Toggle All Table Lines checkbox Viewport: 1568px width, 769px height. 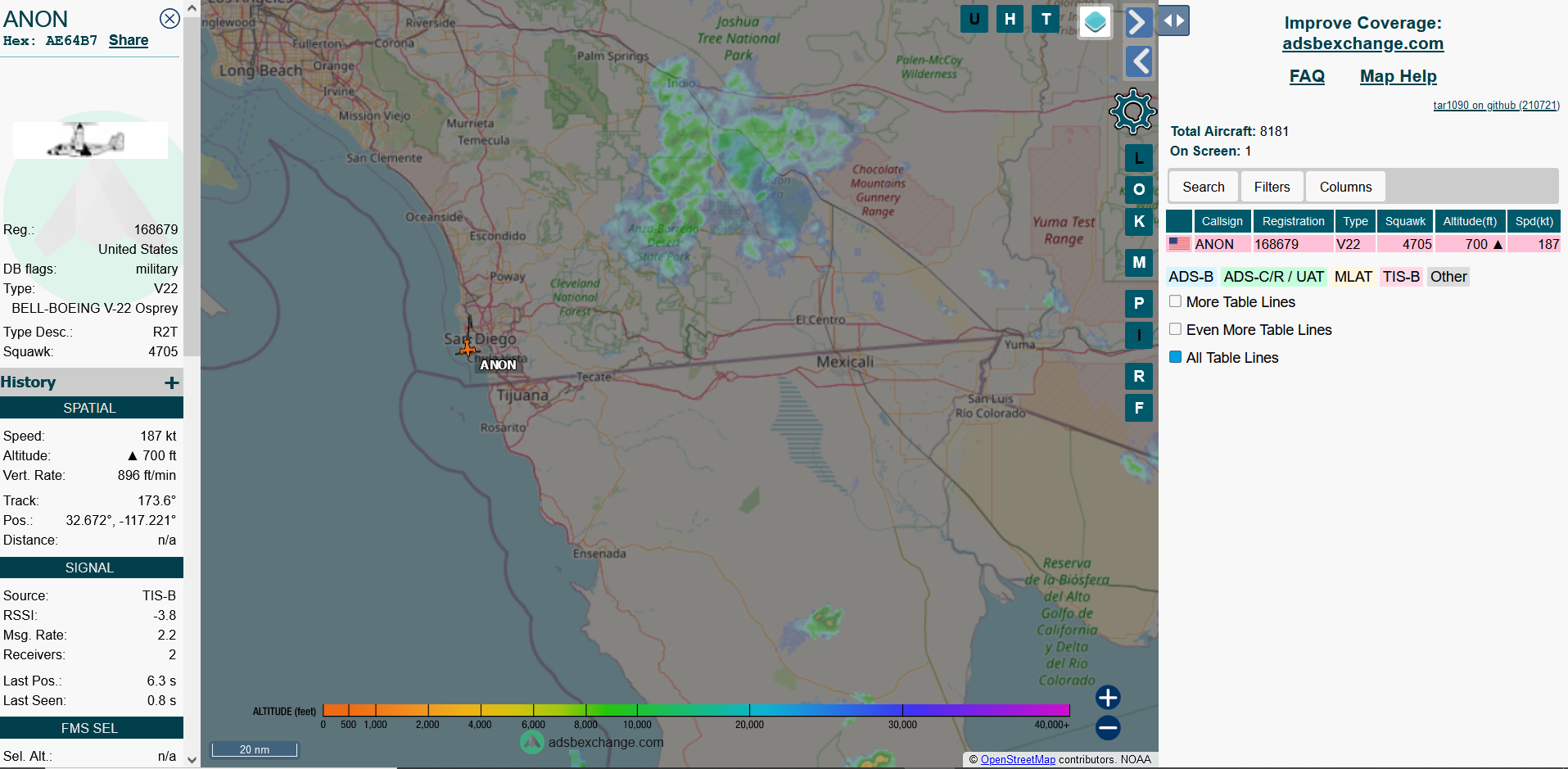coord(1175,357)
